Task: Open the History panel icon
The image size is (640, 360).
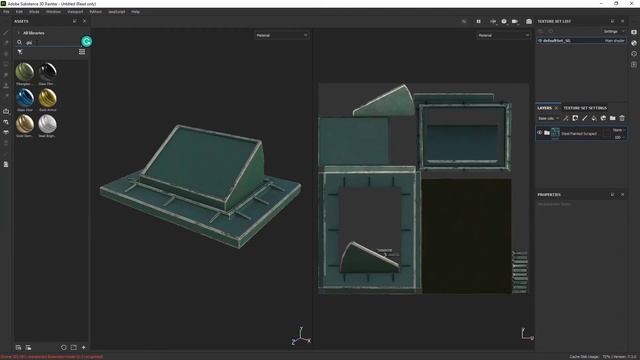Action: coord(633,53)
